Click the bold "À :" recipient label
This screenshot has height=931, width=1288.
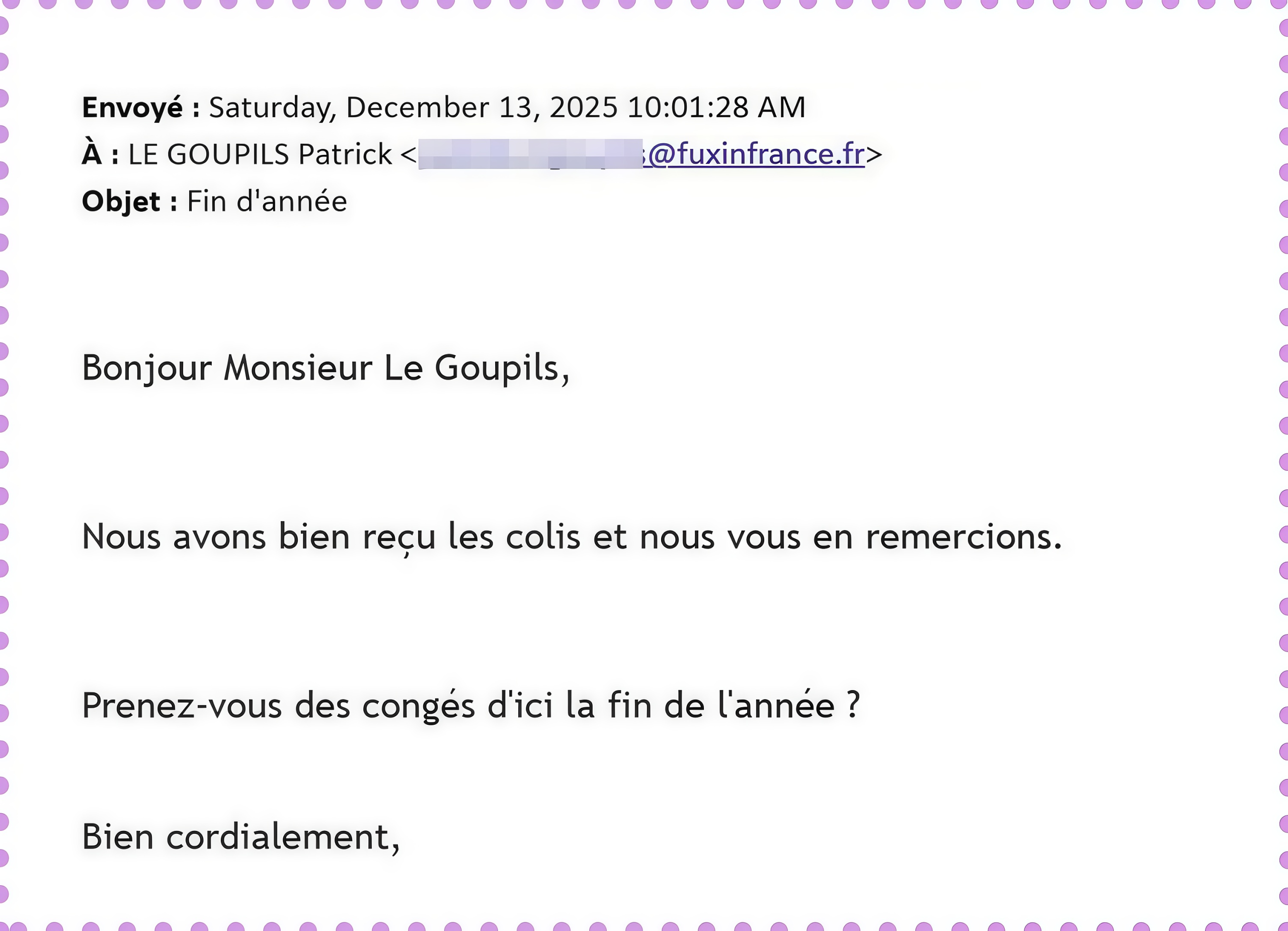100,154
